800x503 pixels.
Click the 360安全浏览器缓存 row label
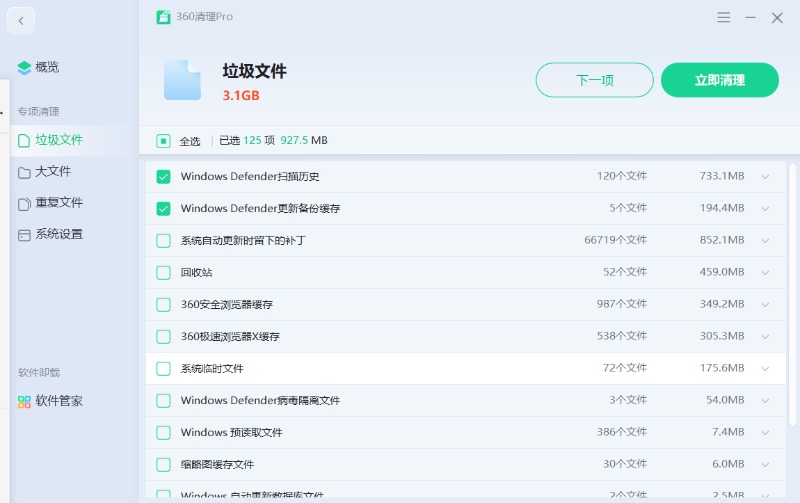227,305
